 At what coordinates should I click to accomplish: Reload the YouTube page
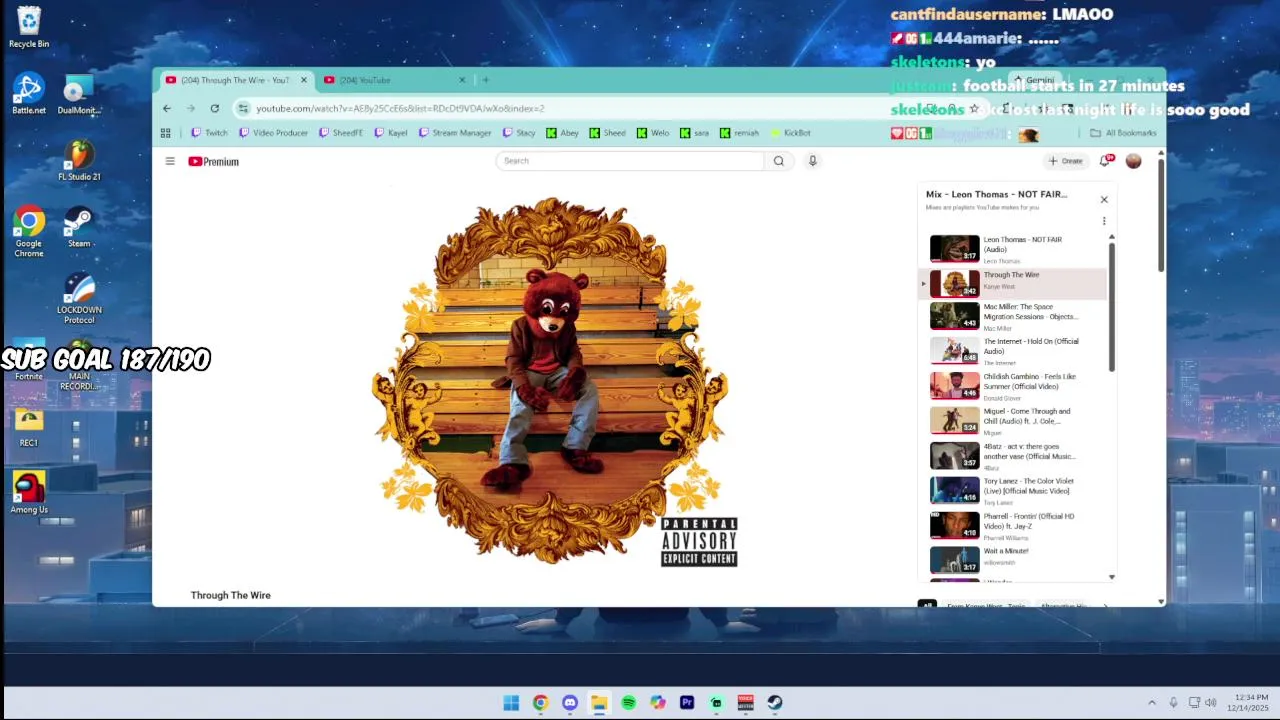point(214,108)
